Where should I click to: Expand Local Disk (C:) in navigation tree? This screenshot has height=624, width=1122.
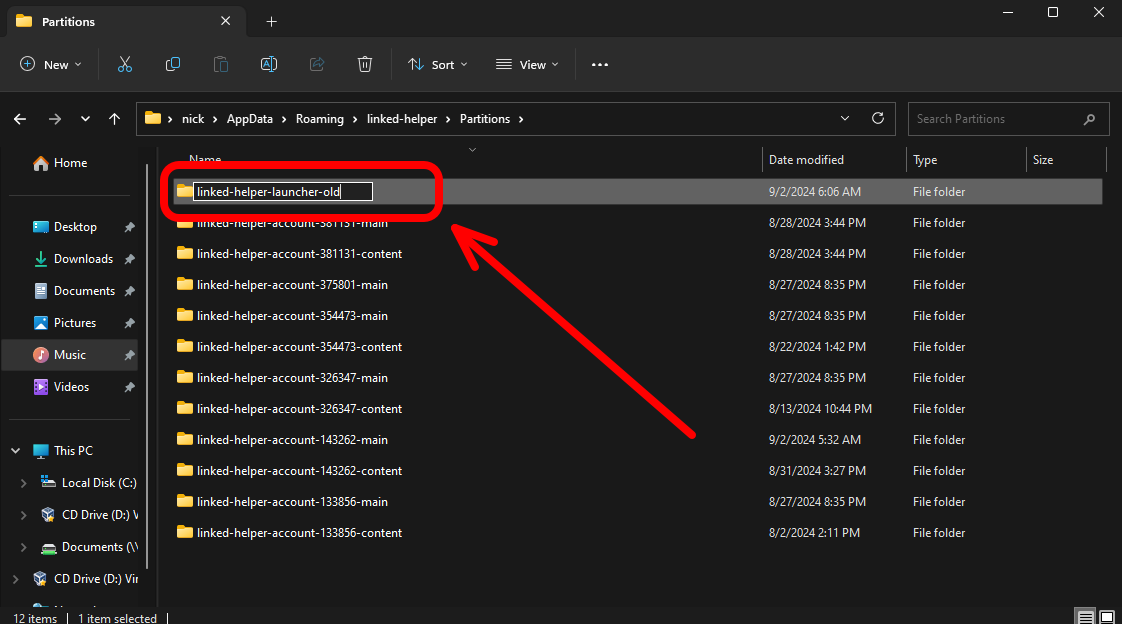coord(24,483)
